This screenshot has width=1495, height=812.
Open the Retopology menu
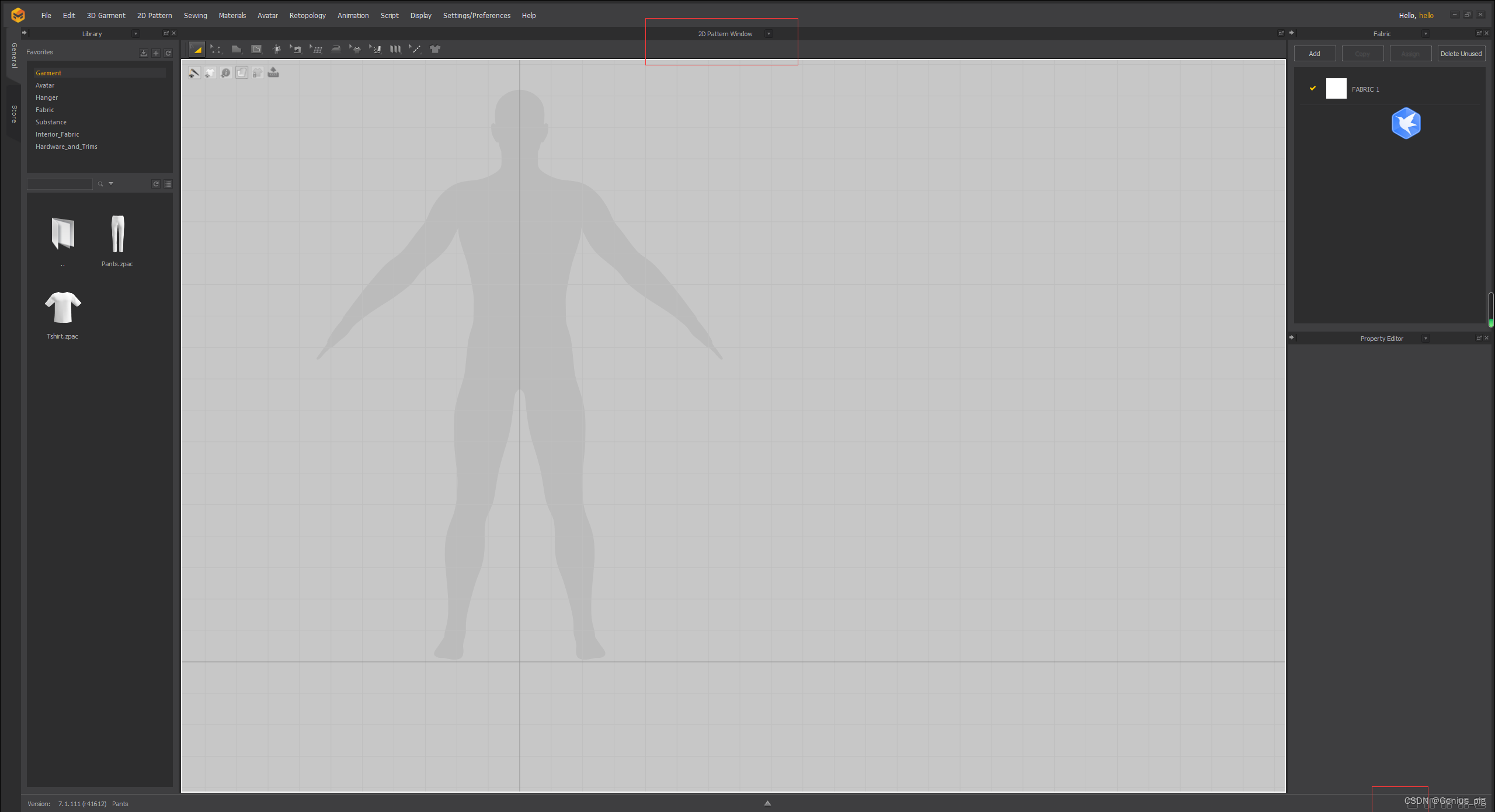pos(308,16)
